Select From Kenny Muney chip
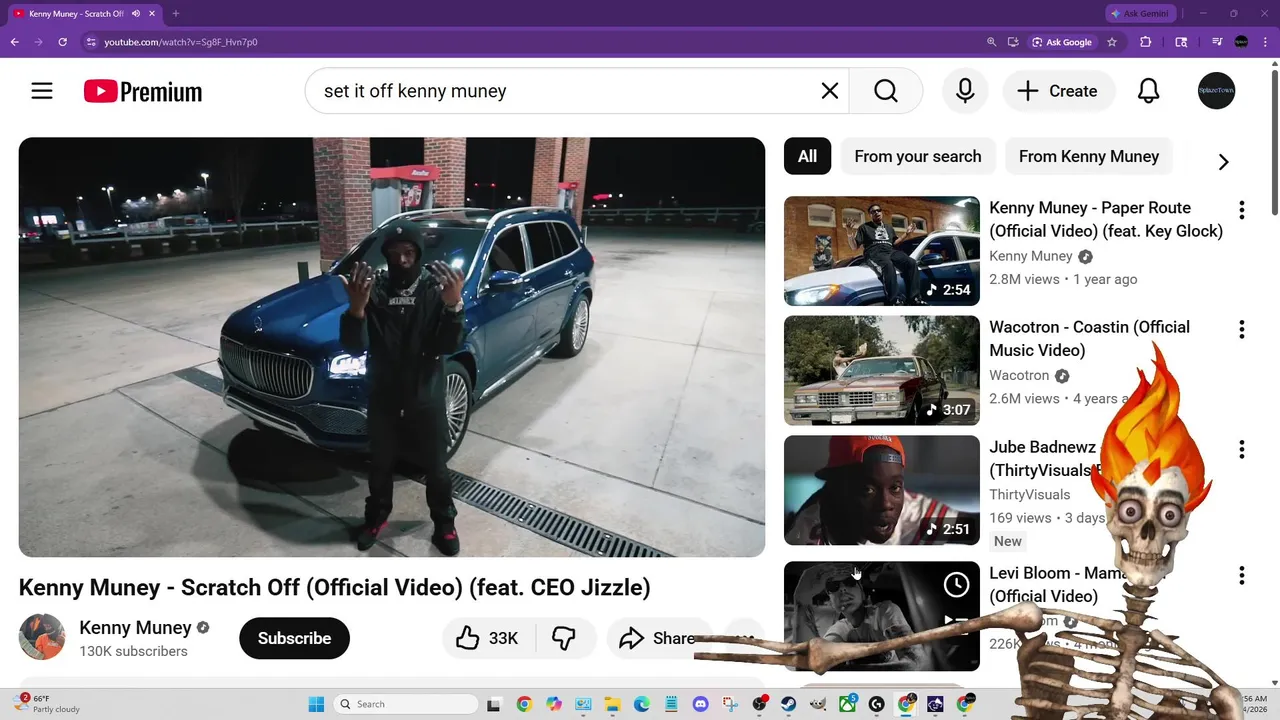1280x720 pixels. (1089, 156)
